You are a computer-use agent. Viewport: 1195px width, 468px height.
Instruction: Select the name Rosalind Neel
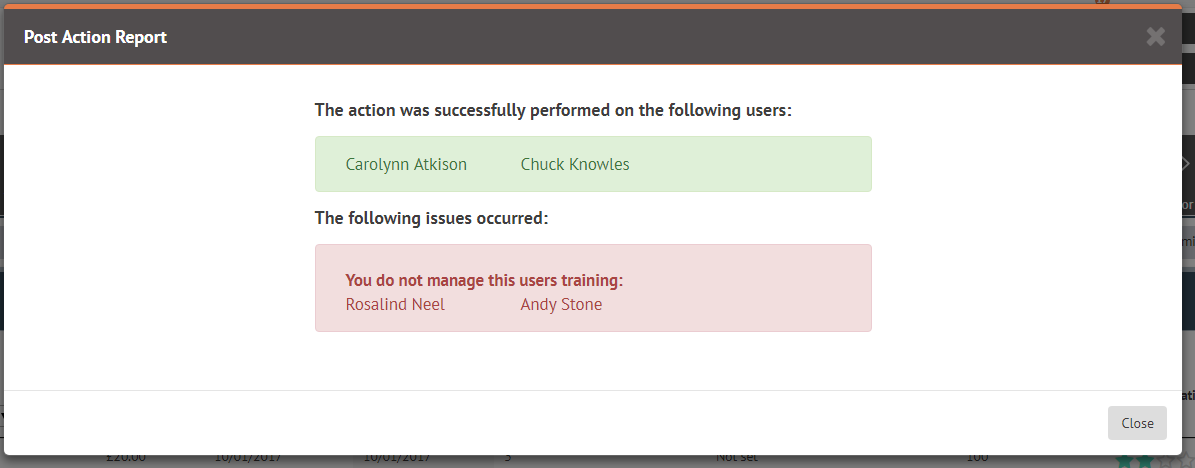395,304
